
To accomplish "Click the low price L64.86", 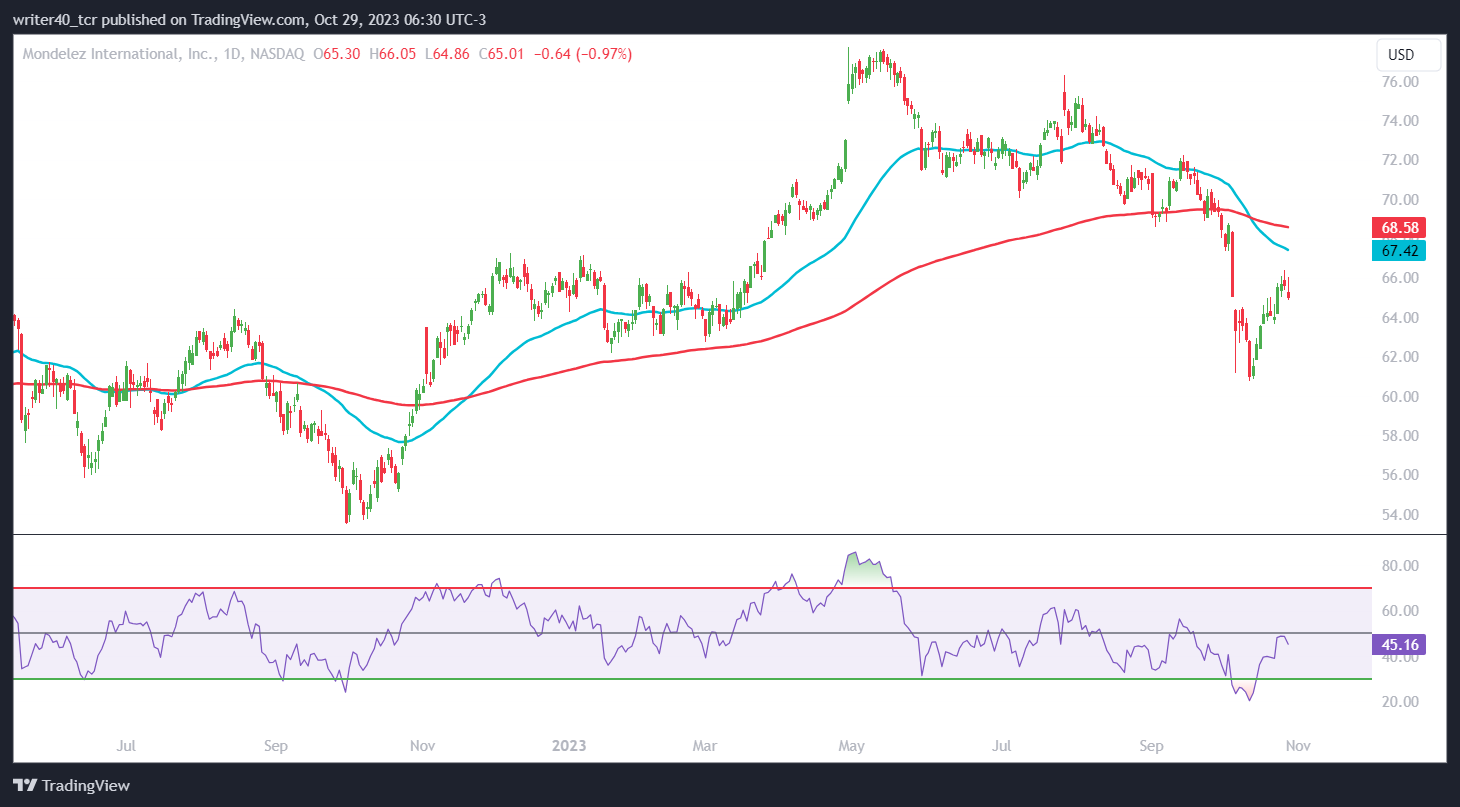I will [x=448, y=54].
